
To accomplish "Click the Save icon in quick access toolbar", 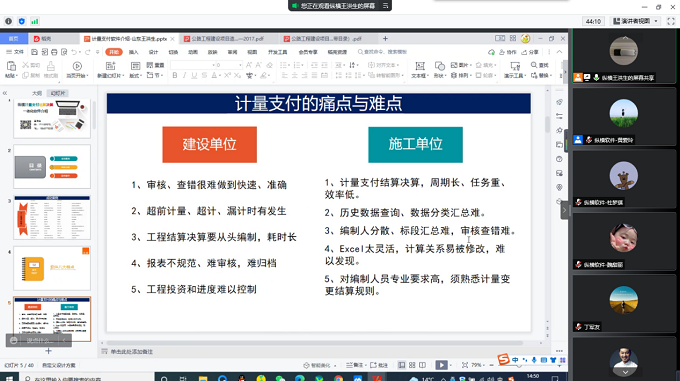I will 34,52.
